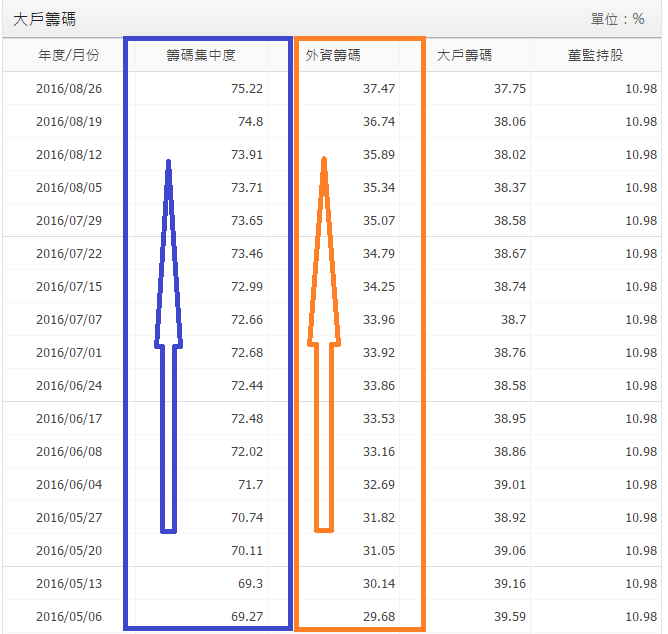Click foreign chip value 35.89
Screen dimensions: 668x634
click(x=379, y=155)
